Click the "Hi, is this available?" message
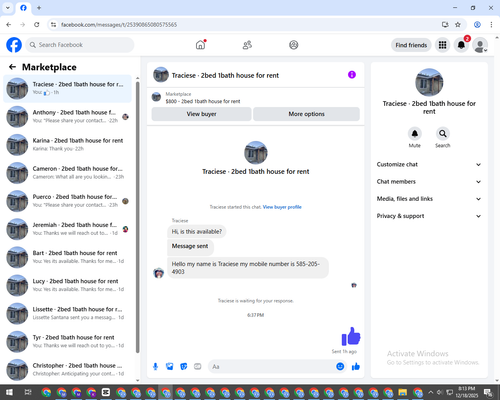 [197, 232]
